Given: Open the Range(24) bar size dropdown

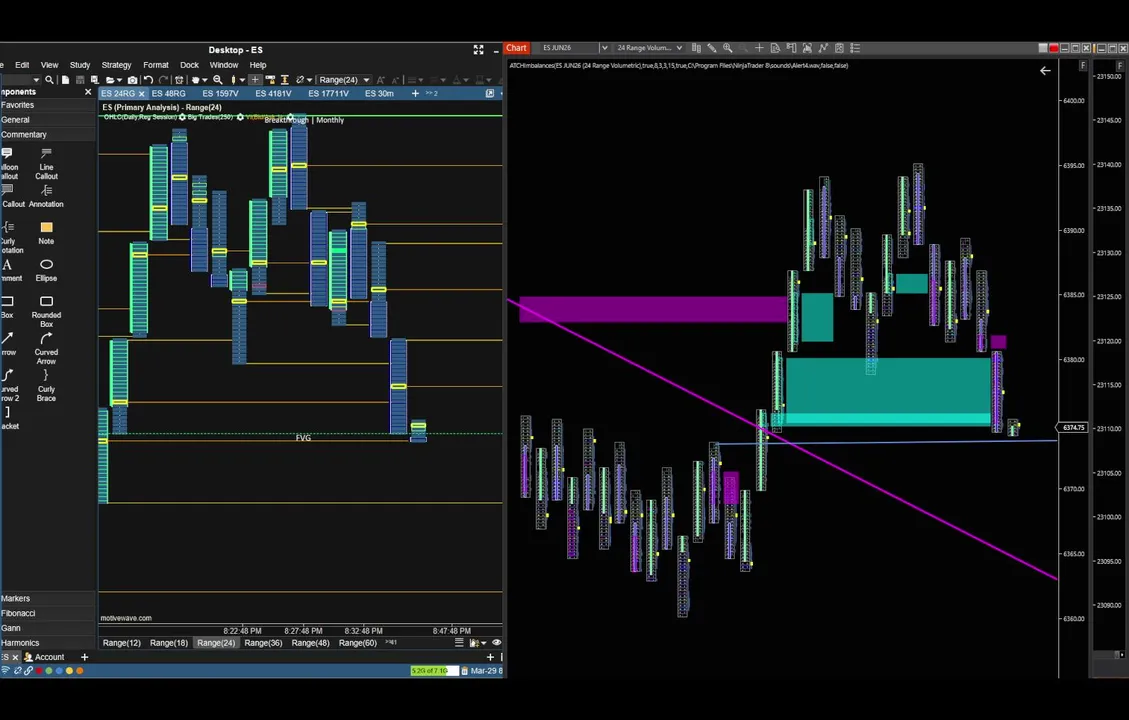Looking at the screenshot, I should [x=344, y=80].
